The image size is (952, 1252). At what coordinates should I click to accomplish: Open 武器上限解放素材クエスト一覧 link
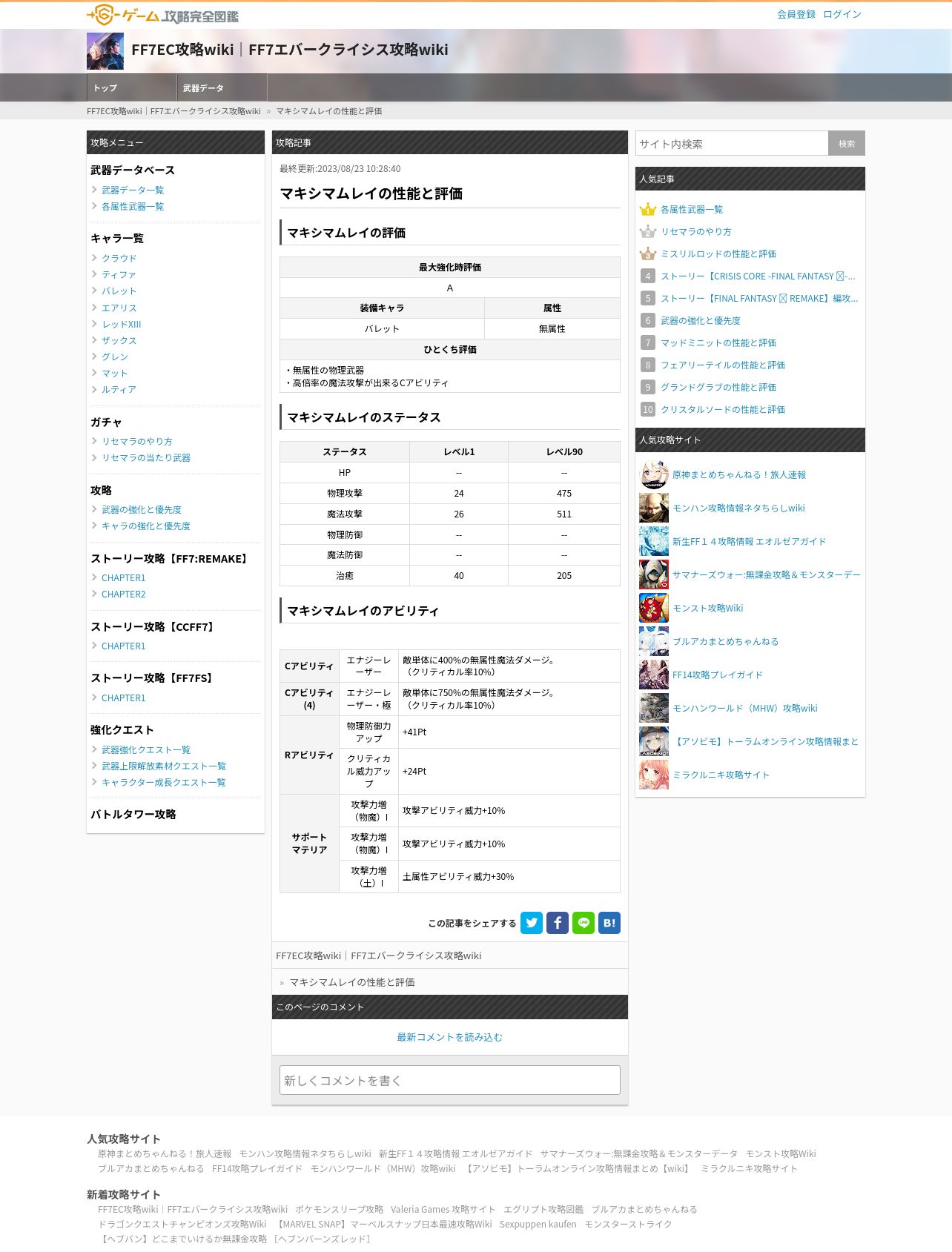click(x=164, y=766)
